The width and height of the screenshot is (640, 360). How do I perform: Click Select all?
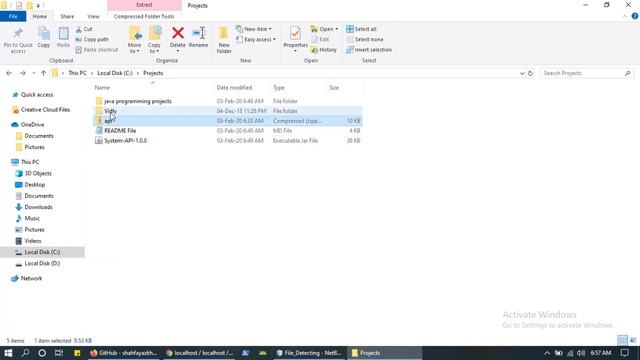click(361, 29)
